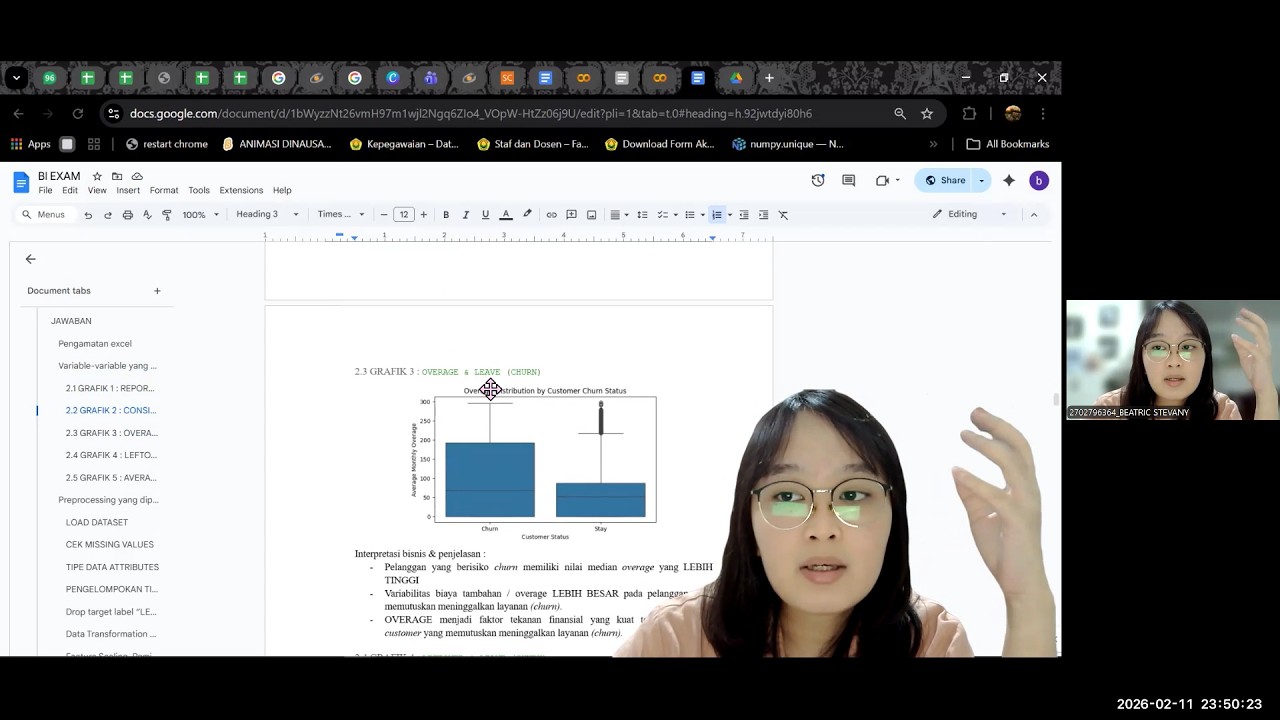Increase font size with plus button
Viewport: 1280px width, 720px height.
coord(423,215)
